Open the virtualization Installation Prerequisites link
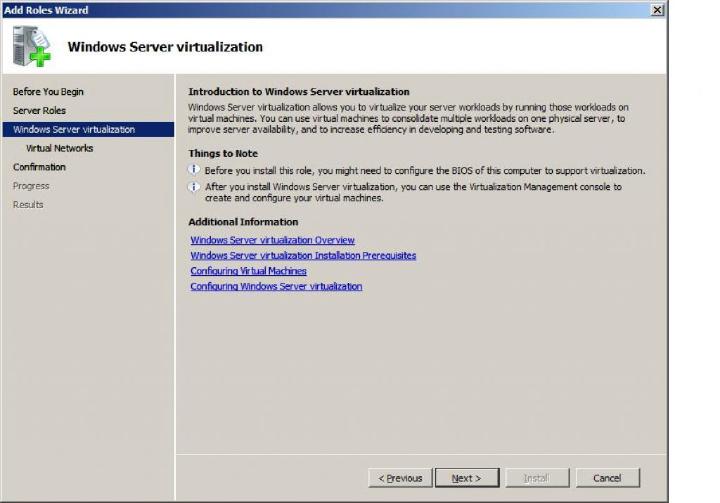 304,256
